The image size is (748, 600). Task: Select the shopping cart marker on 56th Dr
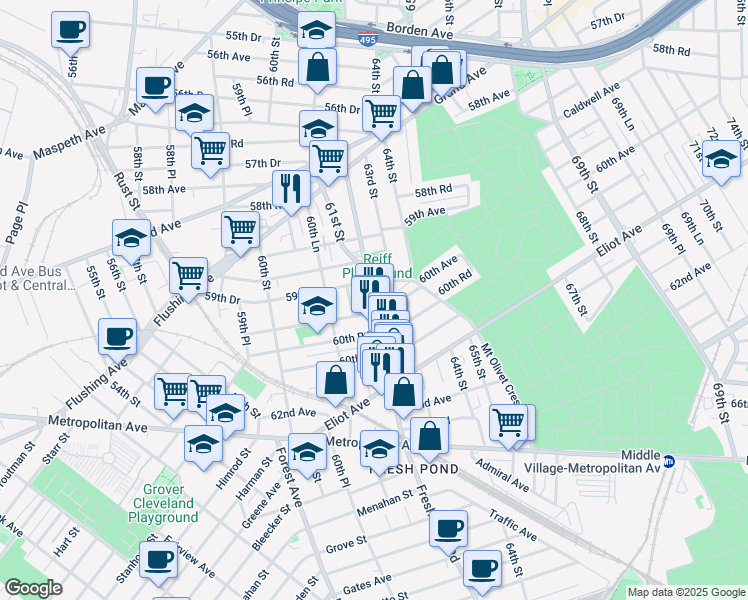380,113
